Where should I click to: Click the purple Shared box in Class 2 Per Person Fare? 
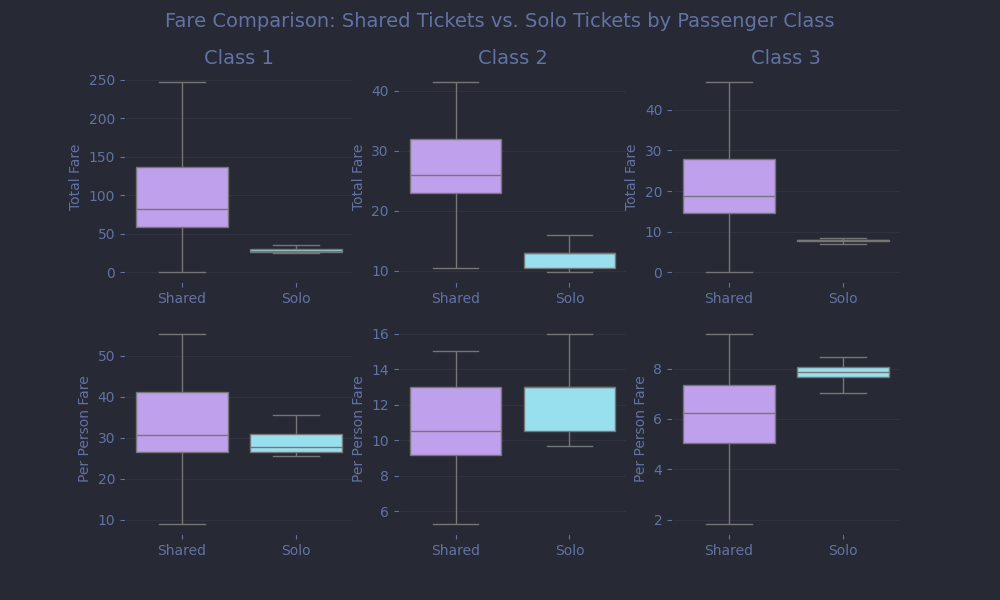pyautogui.click(x=456, y=421)
